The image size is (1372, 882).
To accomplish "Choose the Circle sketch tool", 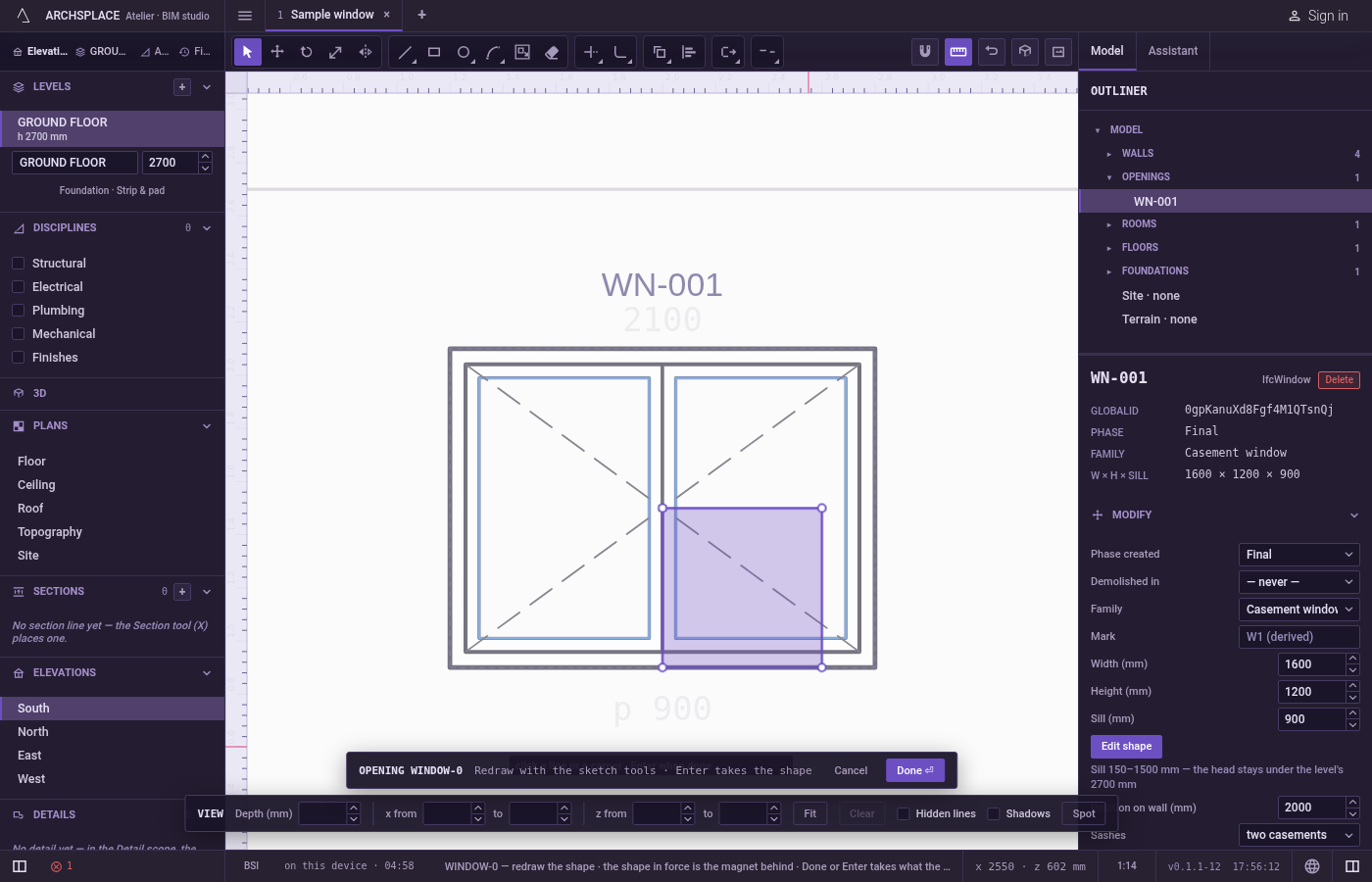I will coord(464,52).
